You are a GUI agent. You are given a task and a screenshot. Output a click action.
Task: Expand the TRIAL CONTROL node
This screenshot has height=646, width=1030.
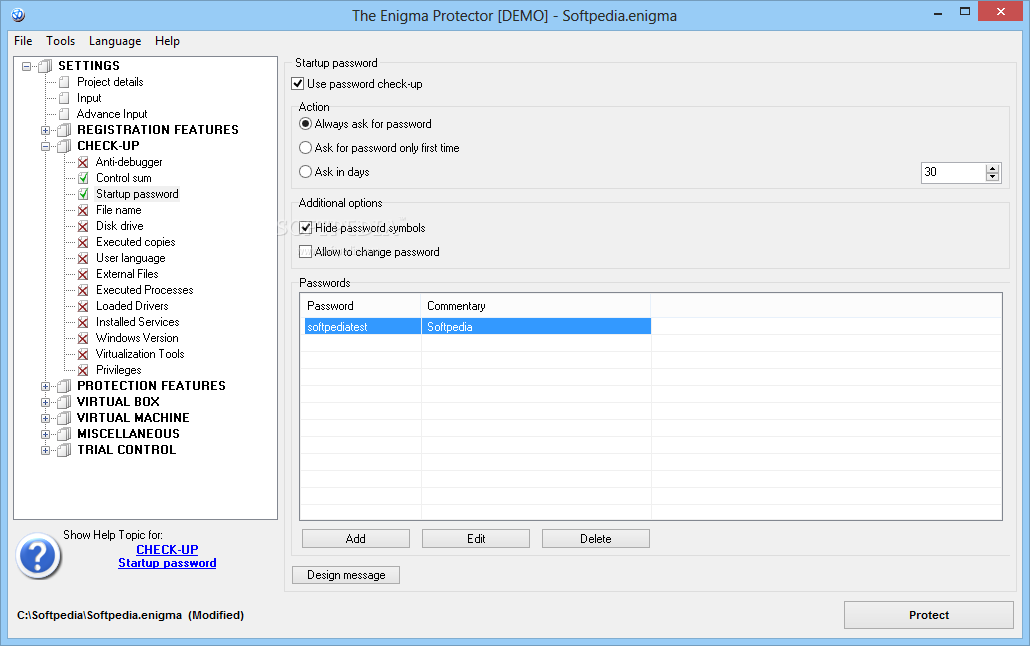tap(45, 450)
